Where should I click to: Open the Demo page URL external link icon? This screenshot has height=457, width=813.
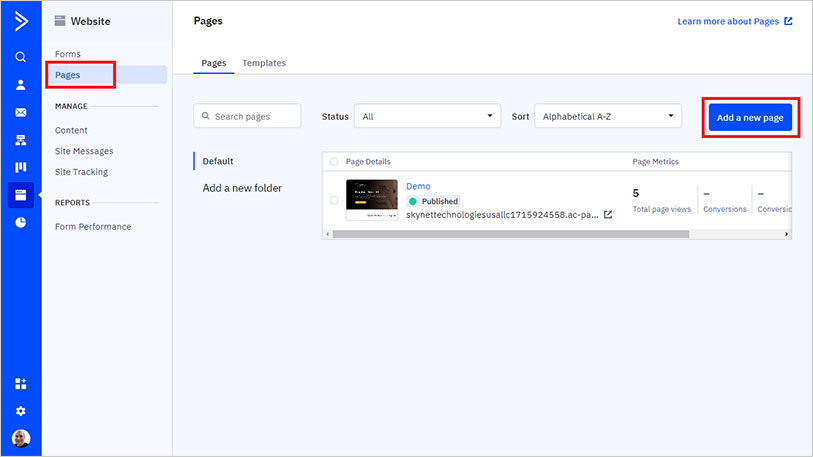[x=608, y=215]
